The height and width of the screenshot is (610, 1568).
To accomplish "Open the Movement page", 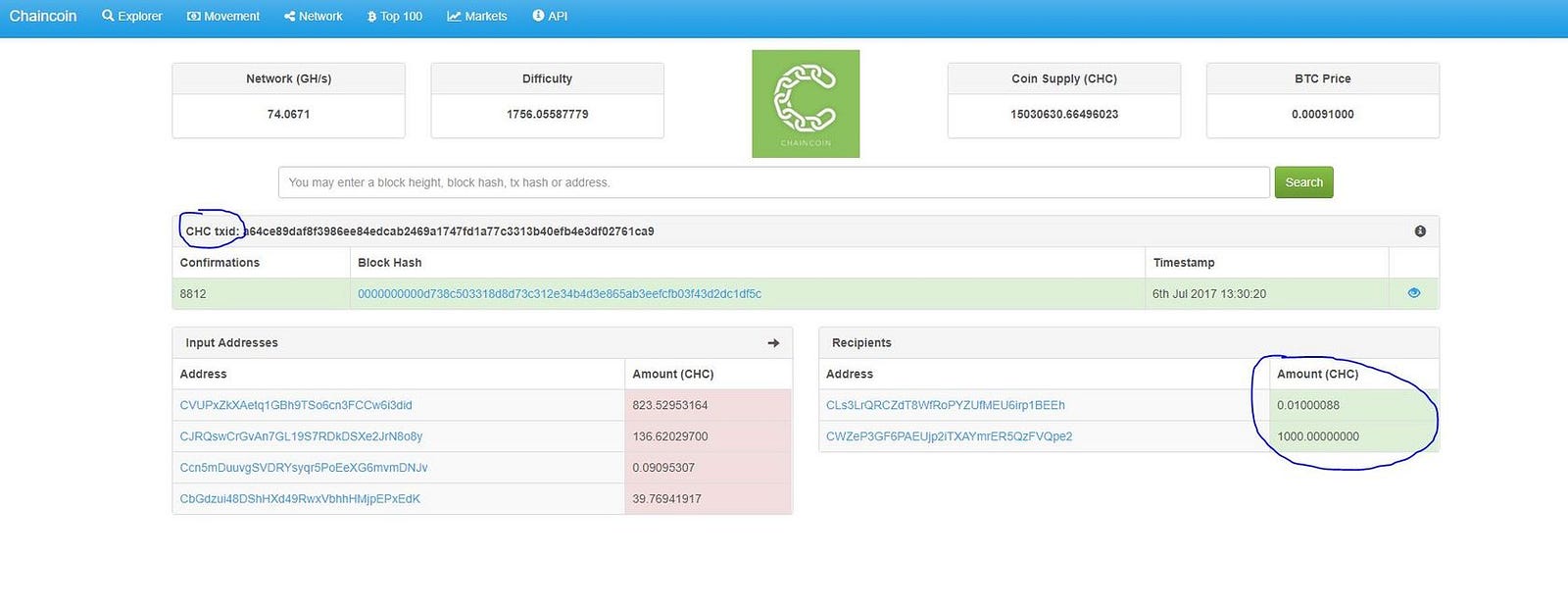I will pyautogui.click(x=223, y=16).
